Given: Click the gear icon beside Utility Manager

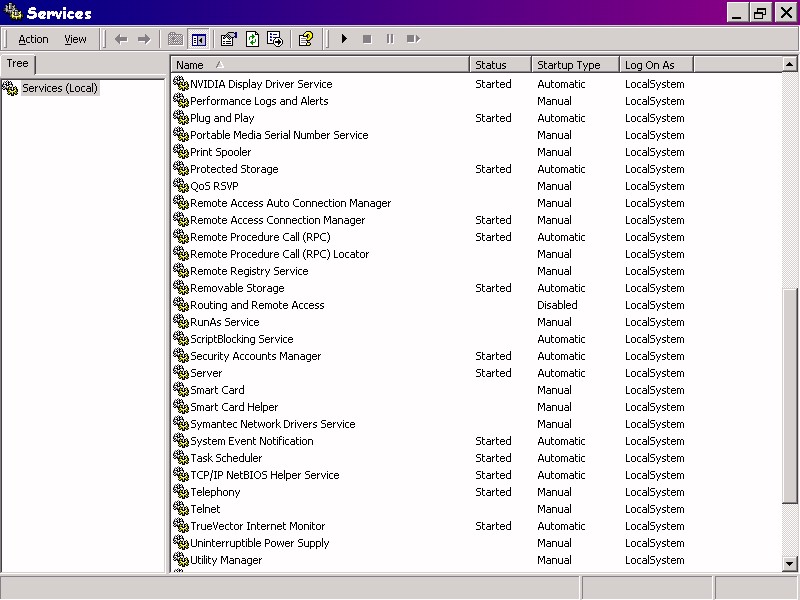Looking at the screenshot, I should click(181, 559).
